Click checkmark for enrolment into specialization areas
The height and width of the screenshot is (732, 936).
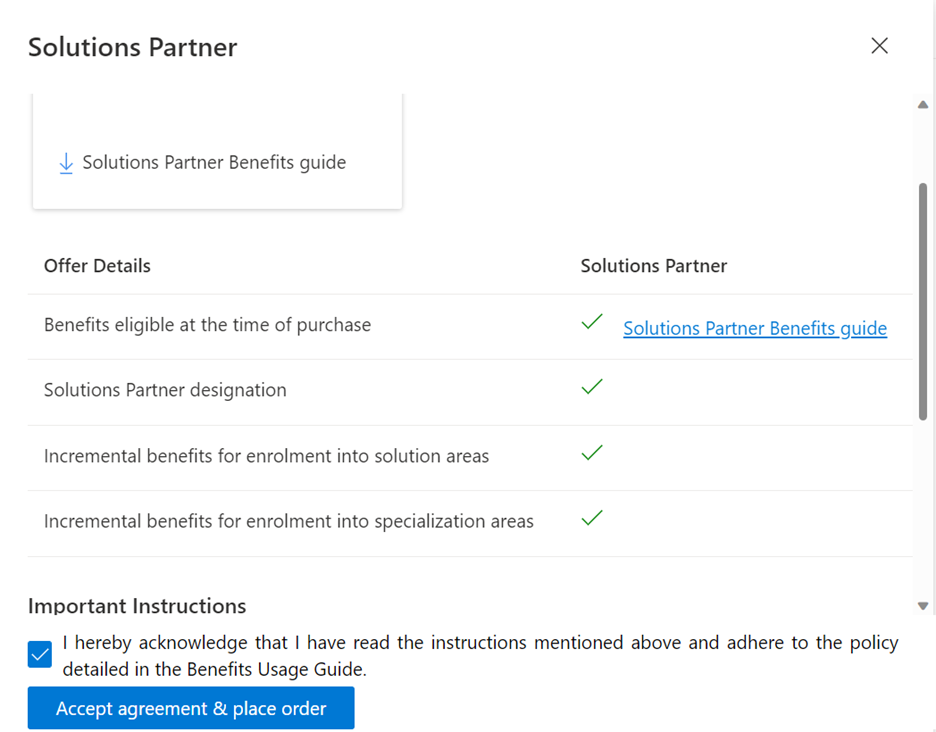pos(592,518)
